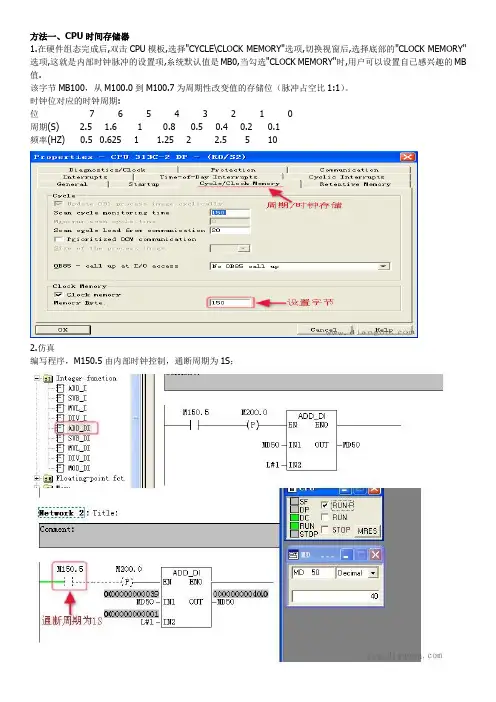The height and width of the screenshot is (702, 496).
Task: Click the Scan cycle monitoring time field
Action: click(230, 213)
